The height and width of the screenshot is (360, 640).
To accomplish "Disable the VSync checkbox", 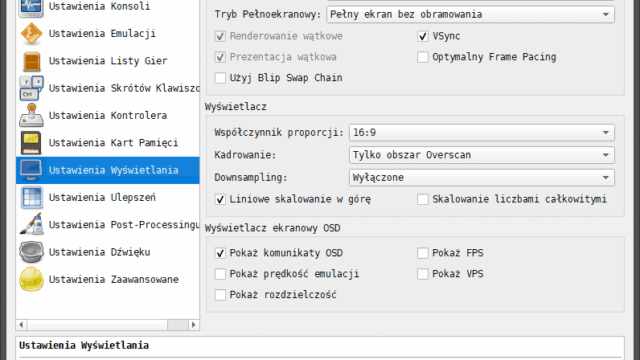I will (423, 36).
